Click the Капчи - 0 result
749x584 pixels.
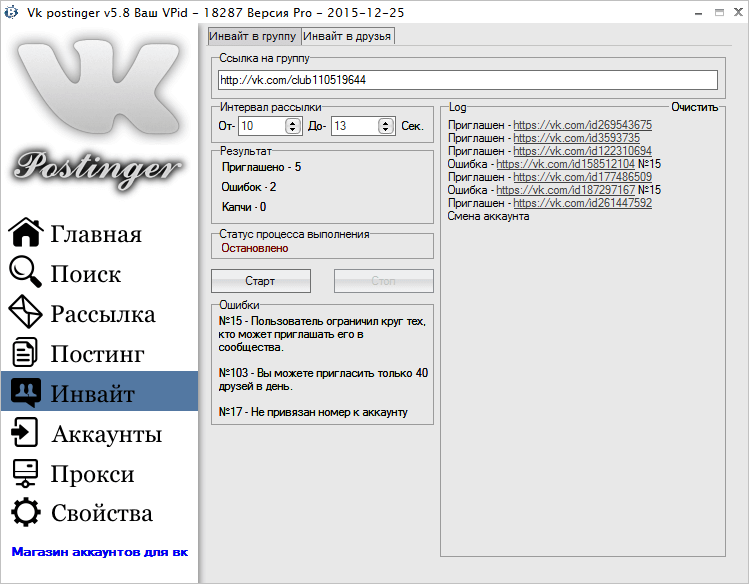click(244, 207)
